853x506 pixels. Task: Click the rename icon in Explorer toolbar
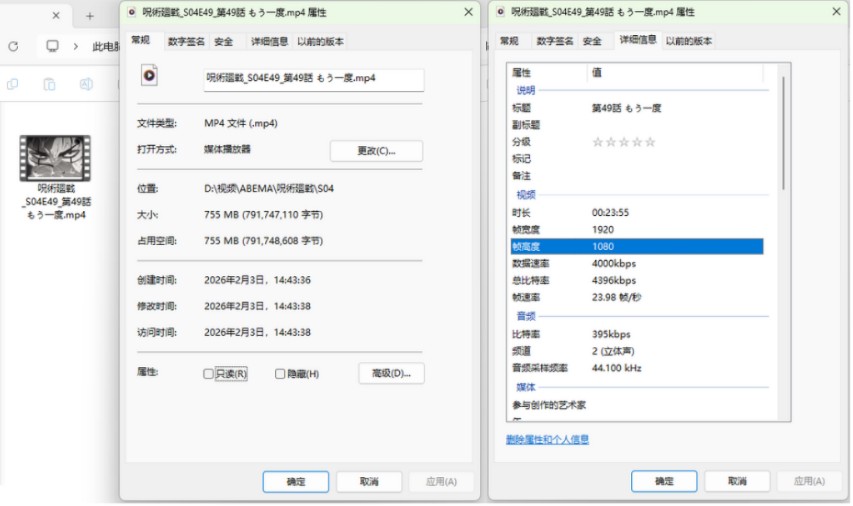(x=86, y=84)
